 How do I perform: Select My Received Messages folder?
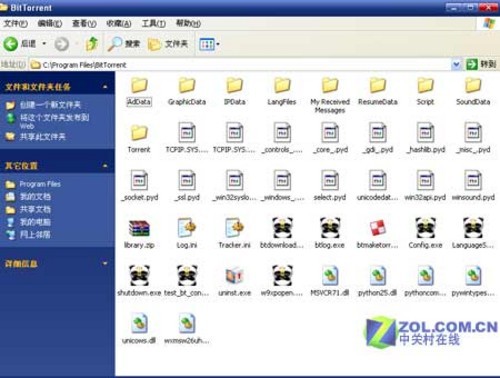coord(330,96)
